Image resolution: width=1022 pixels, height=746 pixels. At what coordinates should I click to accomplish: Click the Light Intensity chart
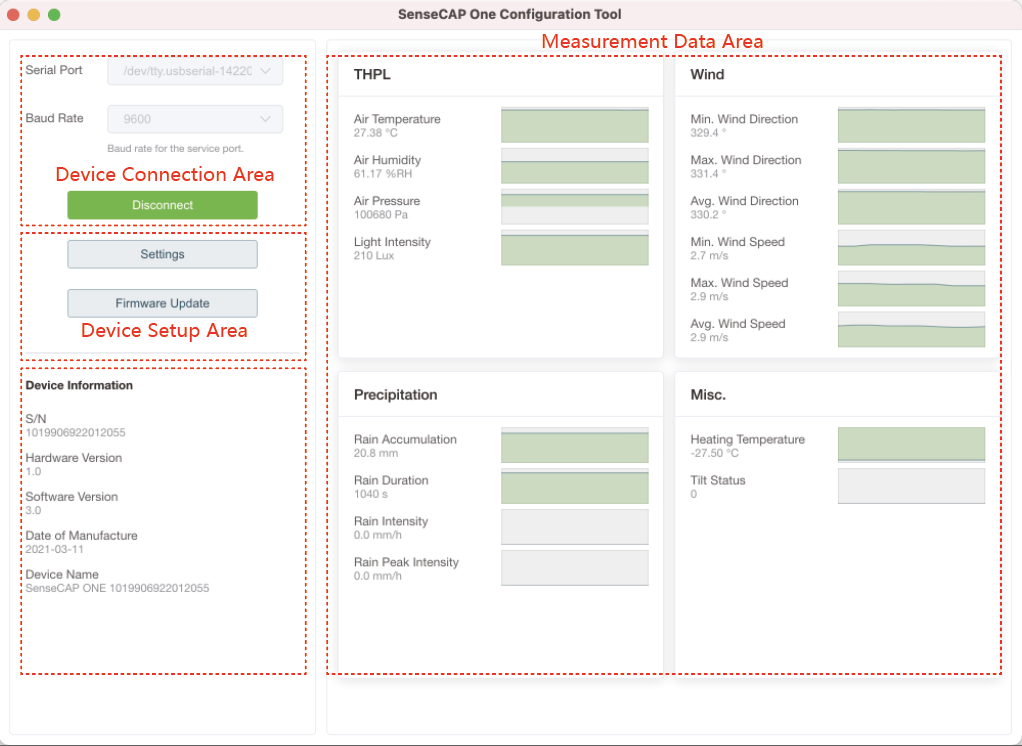[575, 248]
